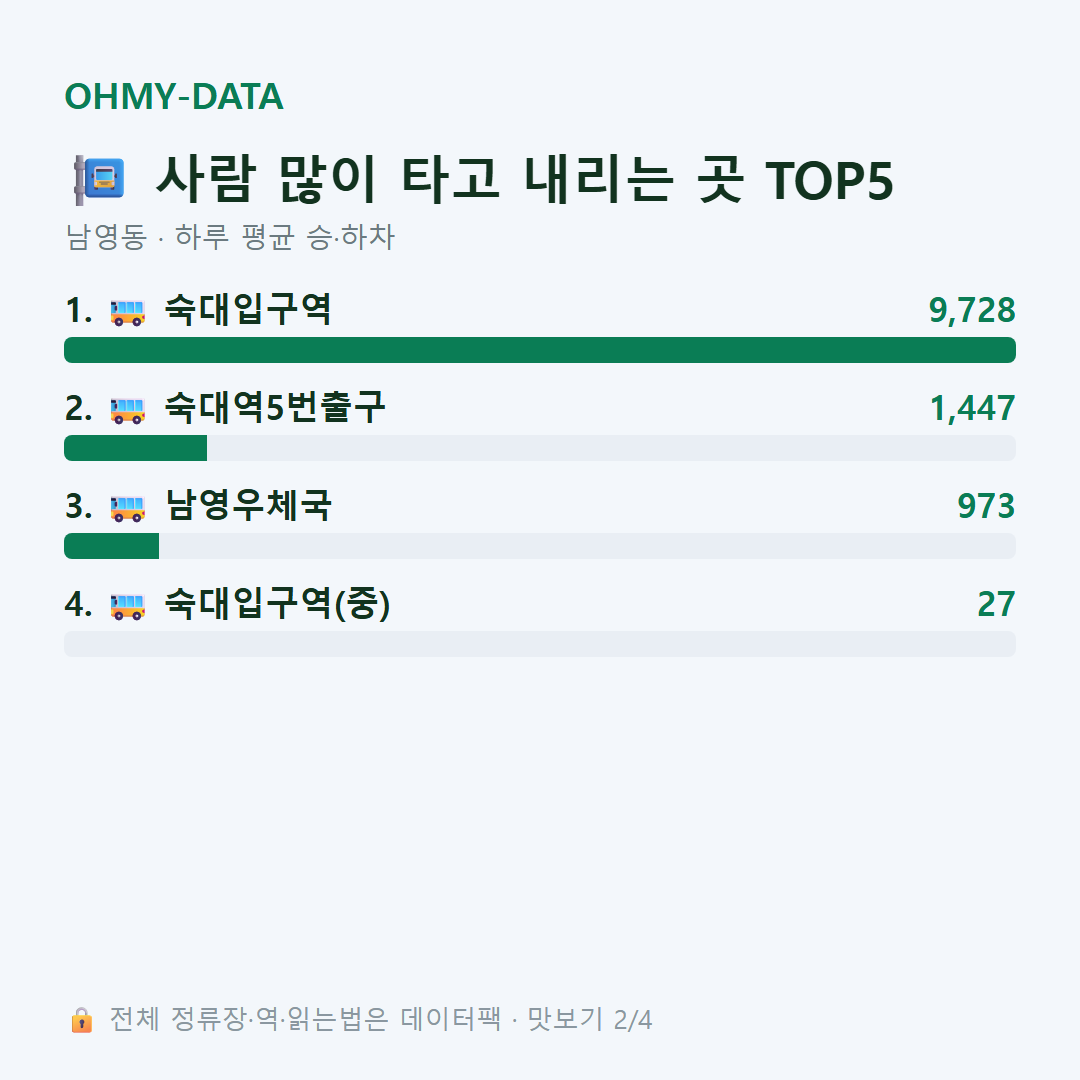Select the 숙대역5번출구 stop name
1080x1080 pixels.
point(275,407)
